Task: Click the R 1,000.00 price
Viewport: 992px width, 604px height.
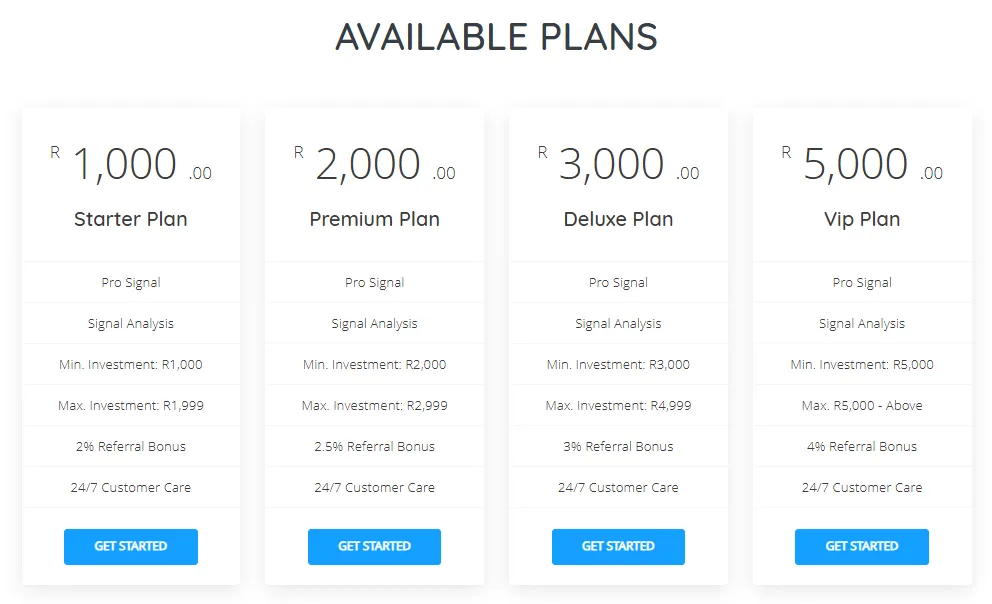Action: (131, 165)
